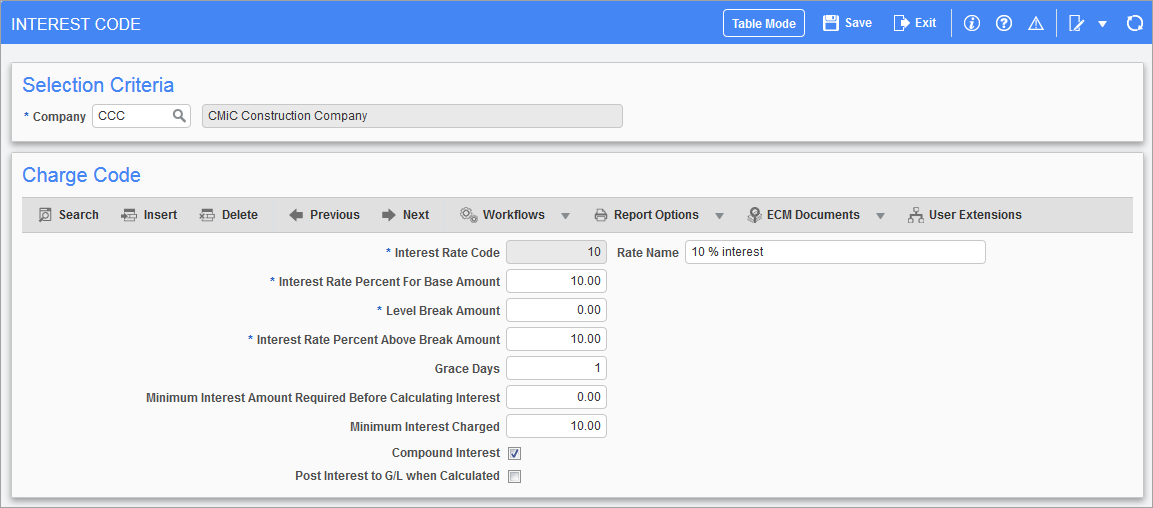Click the CMiC Construction Company name field
This screenshot has width=1153, height=508.
click(413, 115)
